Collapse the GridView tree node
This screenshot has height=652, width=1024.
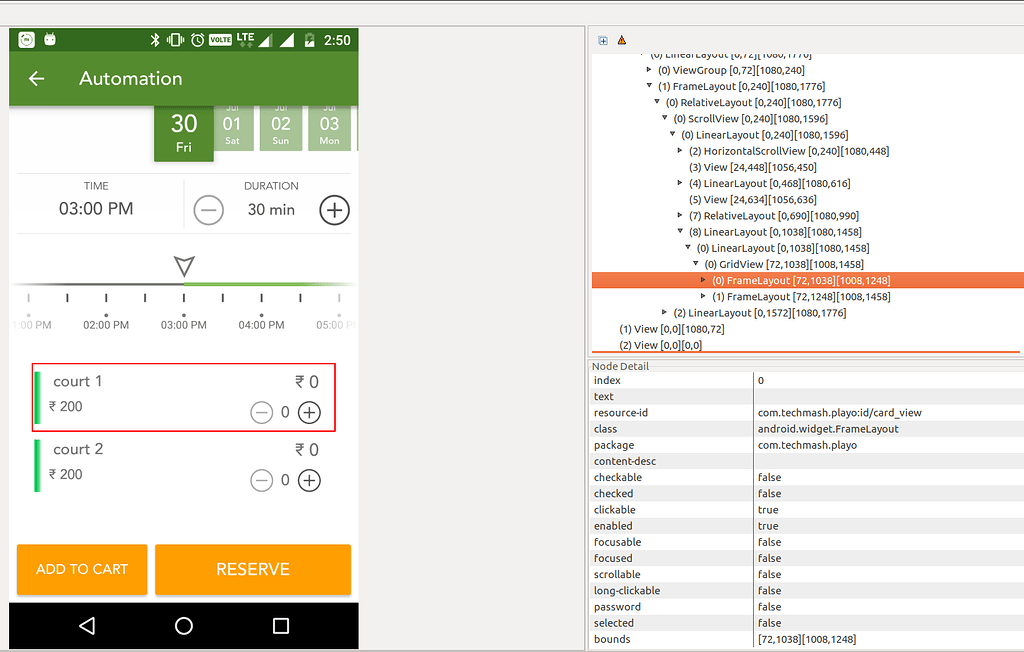[x=696, y=264]
